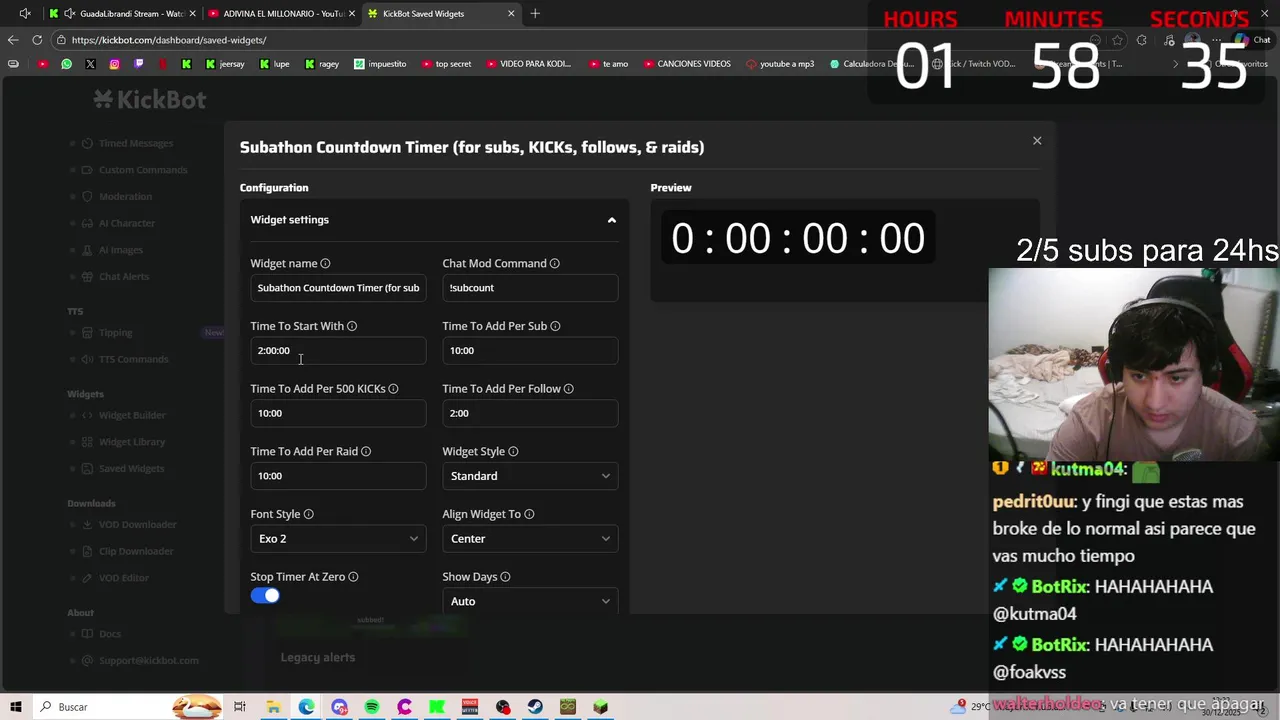
Task: Click the Windows Start button
Action: [16, 707]
